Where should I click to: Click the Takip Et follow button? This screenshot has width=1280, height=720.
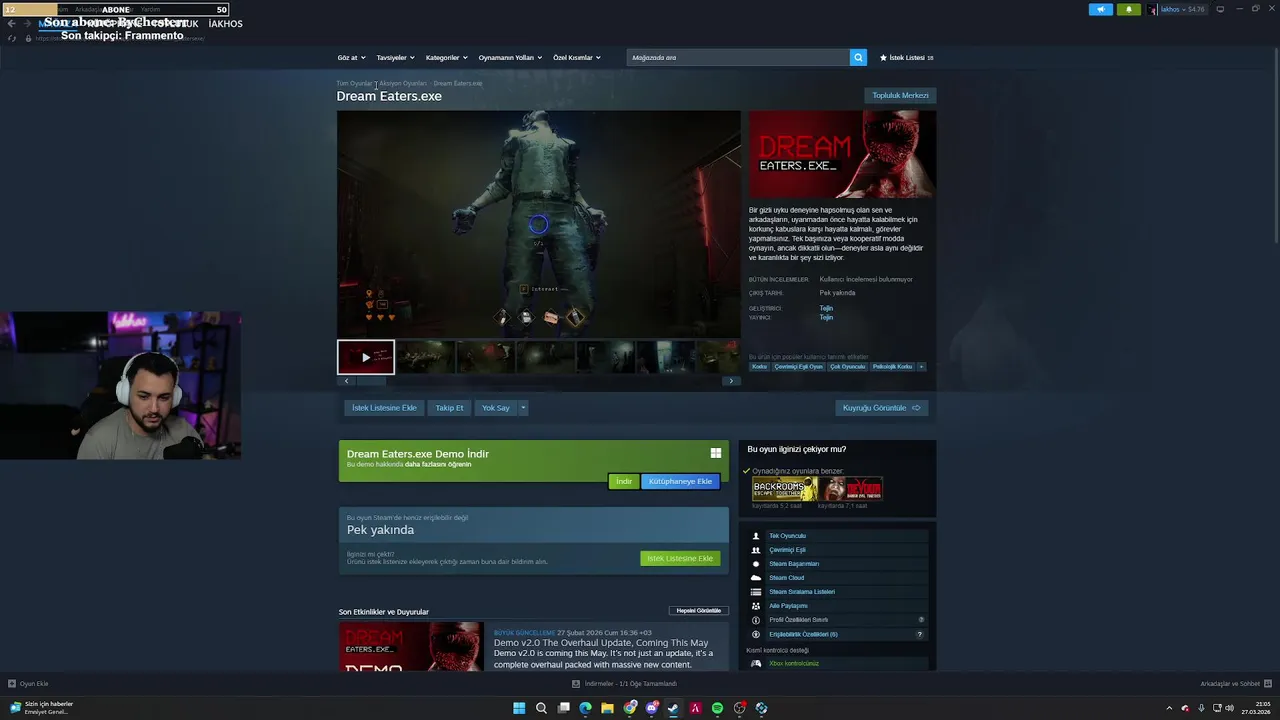449,407
